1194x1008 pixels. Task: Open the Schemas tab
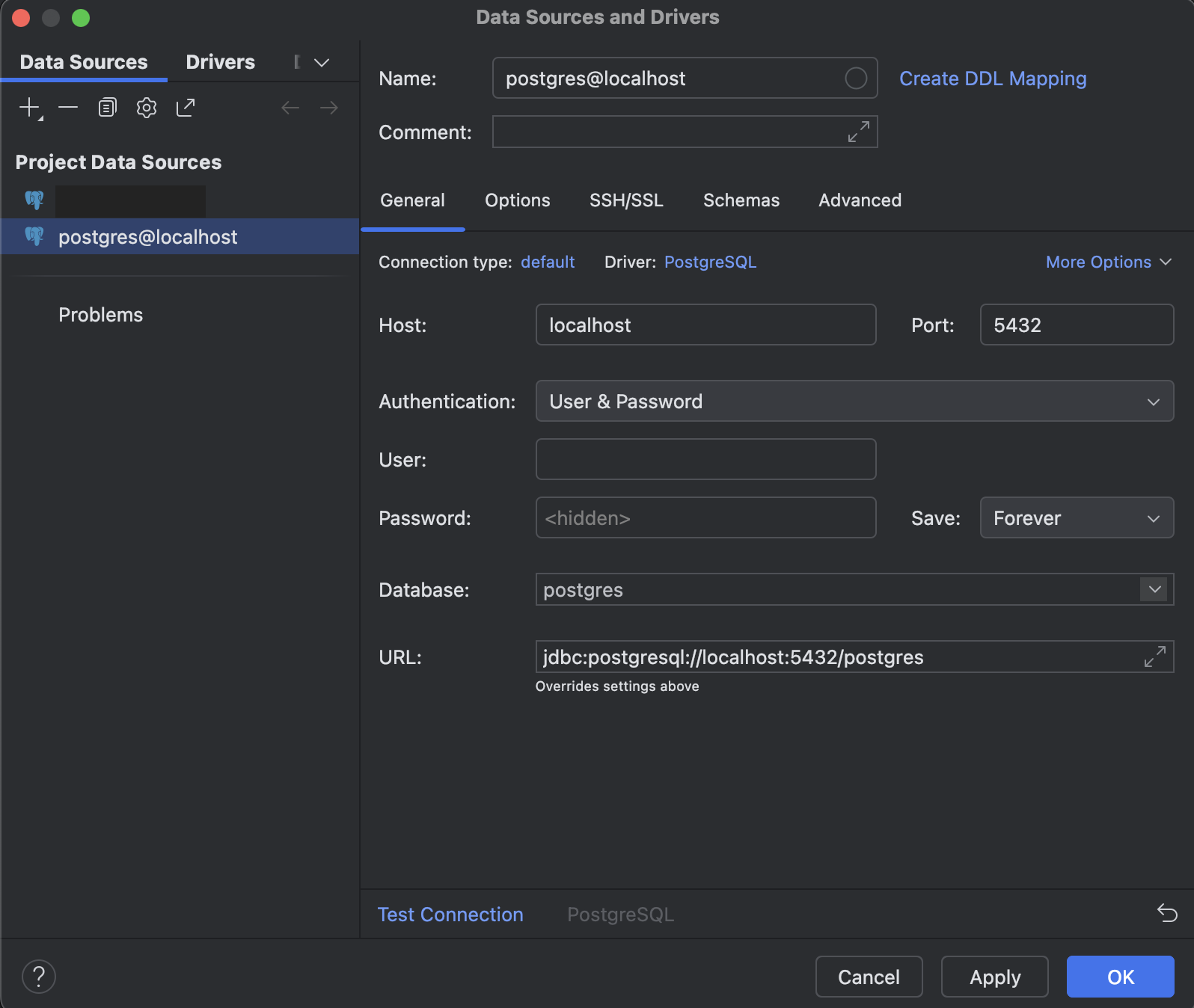pyautogui.click(x=741, y=200)
